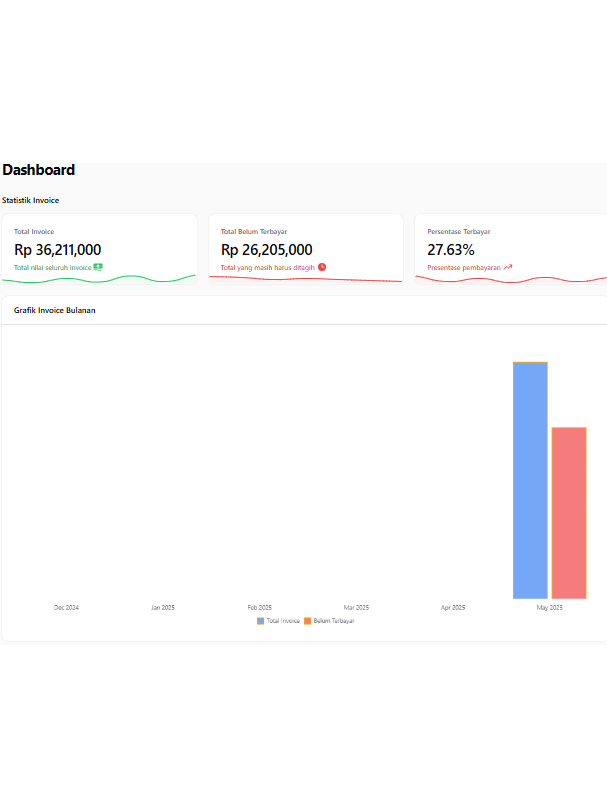Click the blue Total Invoice legend color box
Viewport: 607px width, 808px height.
coord(261,621)
